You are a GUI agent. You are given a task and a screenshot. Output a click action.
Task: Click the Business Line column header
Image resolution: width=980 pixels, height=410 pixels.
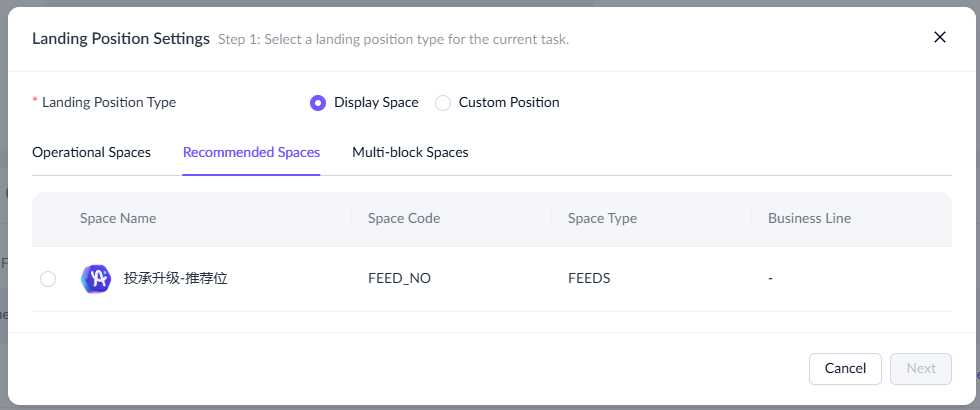tap(809, 218)
